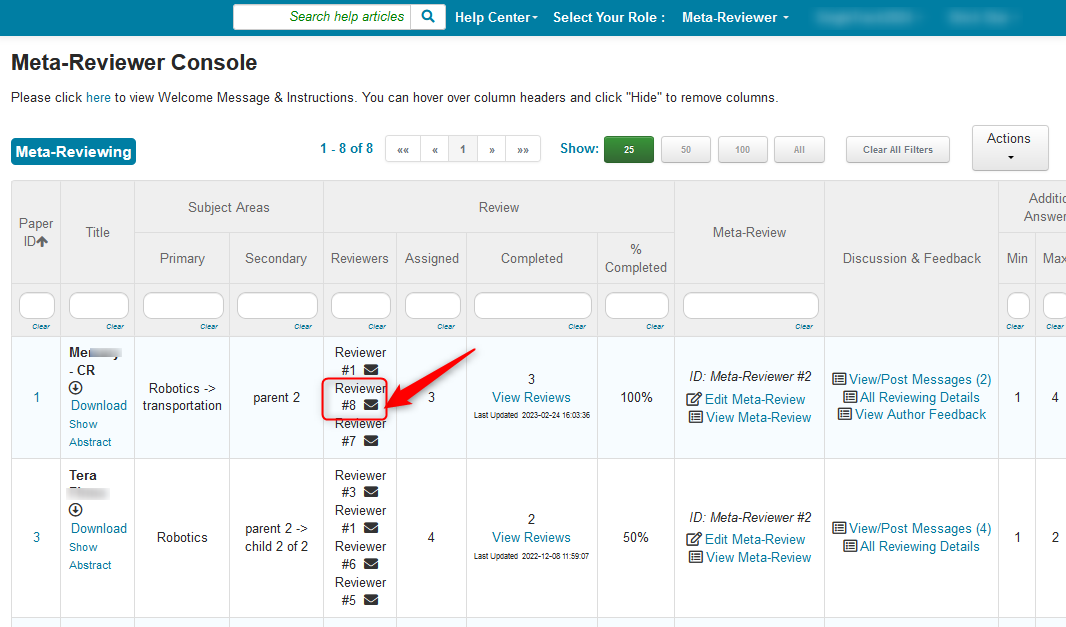The width and height of the screenshot is (1066, 627).
Task: Click the search magnifier icon button
Action: coord(428,17)
